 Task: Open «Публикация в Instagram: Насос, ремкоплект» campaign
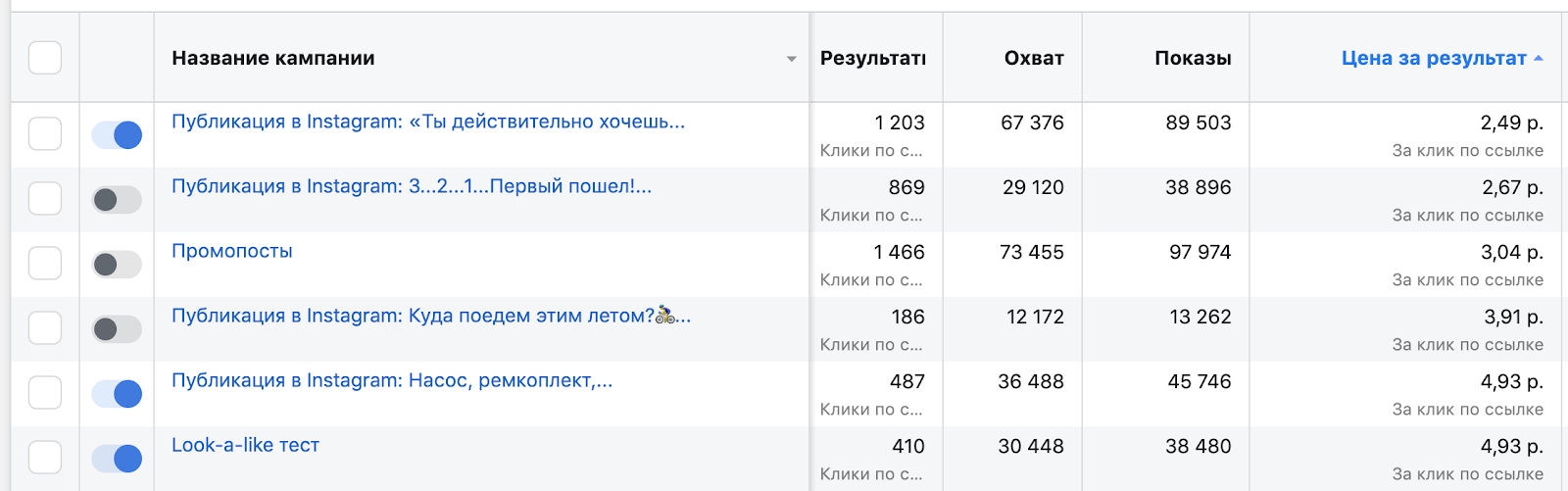click(x=392, y=380)
